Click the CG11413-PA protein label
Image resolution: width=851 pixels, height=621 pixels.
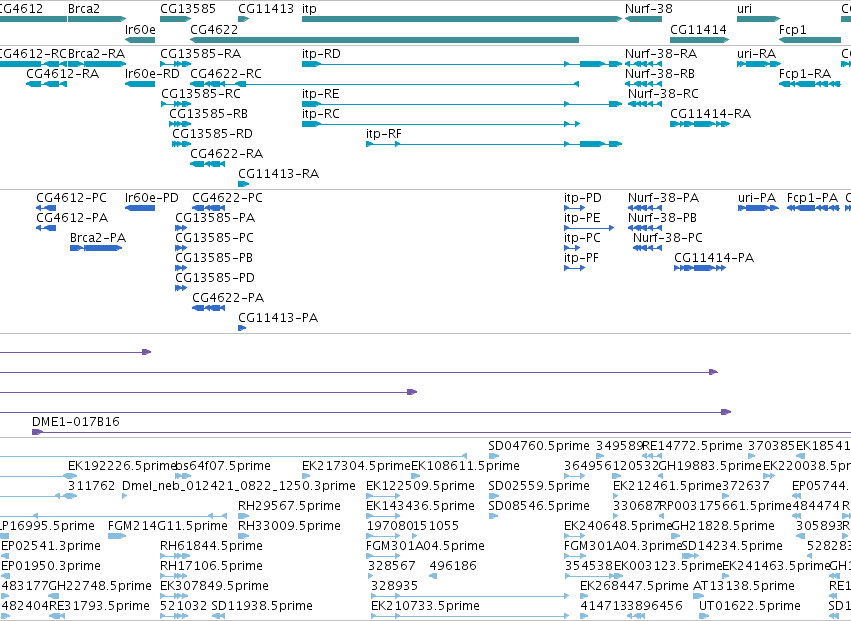point(278,318)
